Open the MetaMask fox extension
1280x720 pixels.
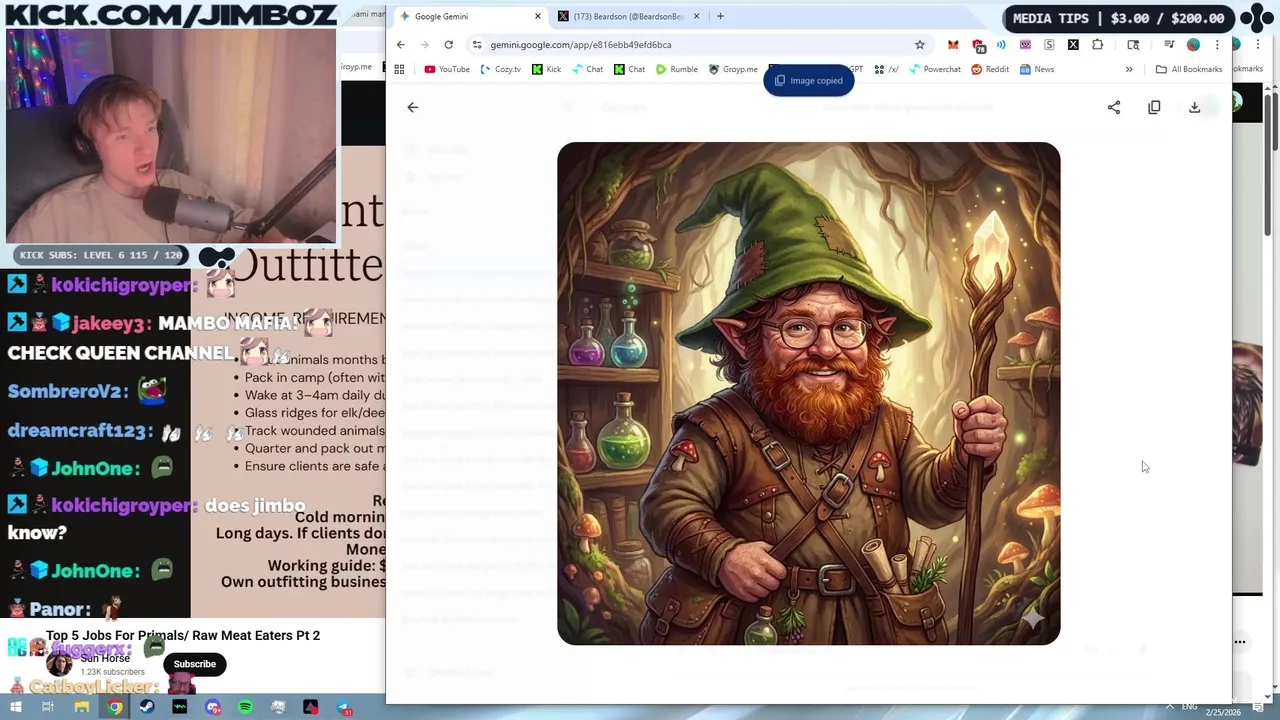(x=953, y=44)
